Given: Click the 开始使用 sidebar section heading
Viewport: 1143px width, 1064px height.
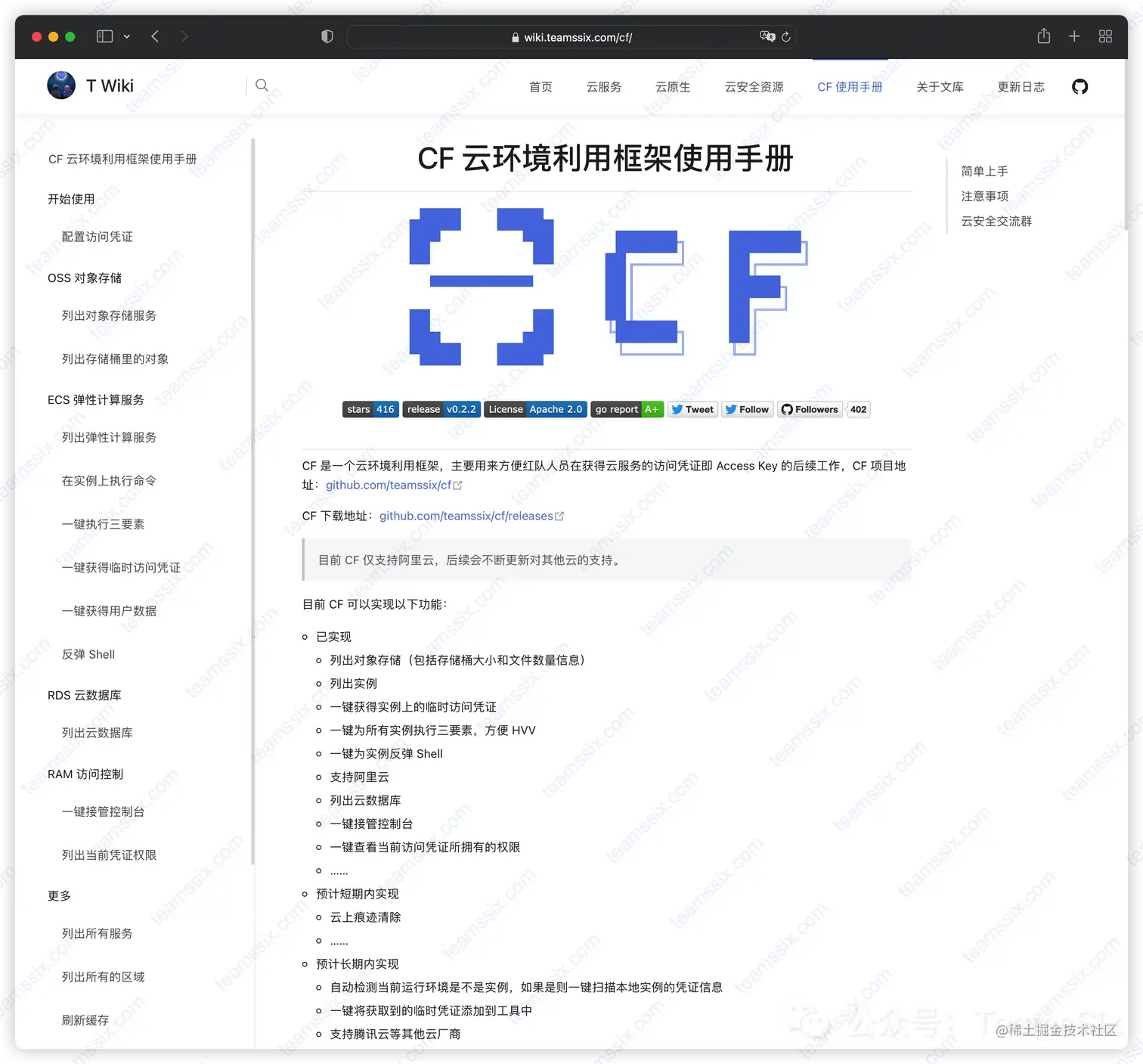Looking at the screenshot, I should [71, 199].
